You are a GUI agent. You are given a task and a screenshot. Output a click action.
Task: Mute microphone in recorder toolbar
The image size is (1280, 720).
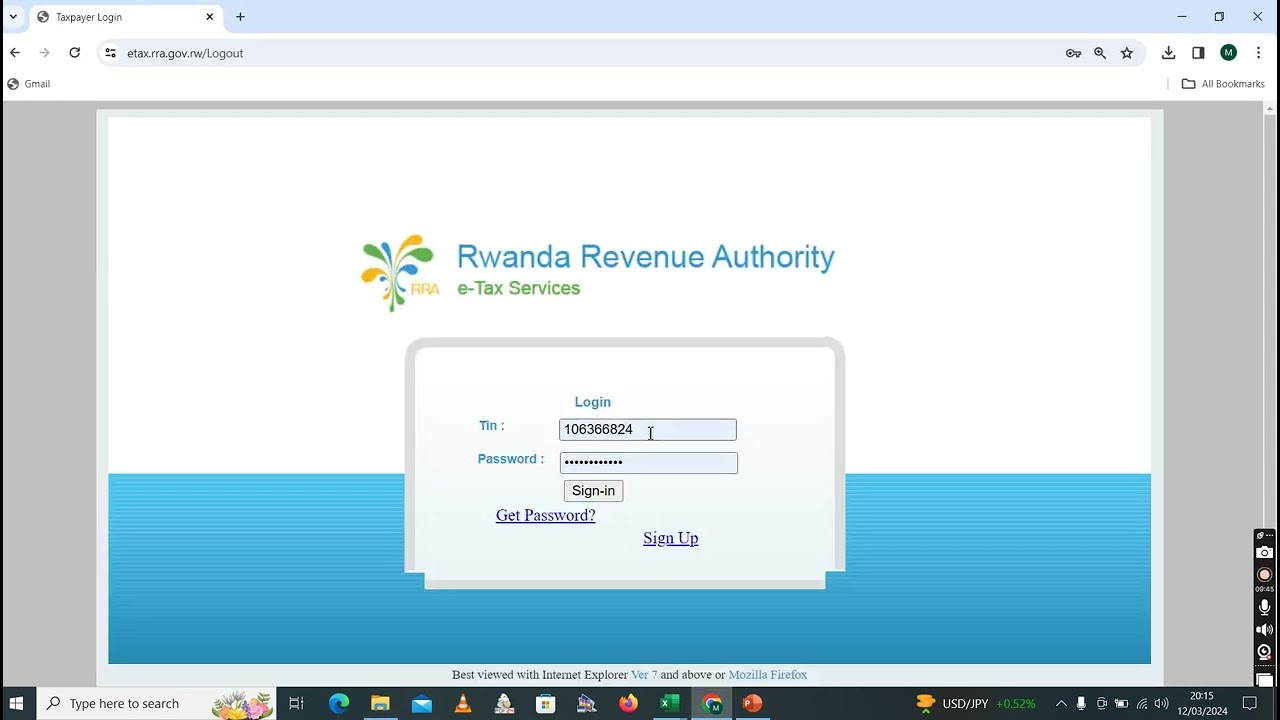[1265, 607]
